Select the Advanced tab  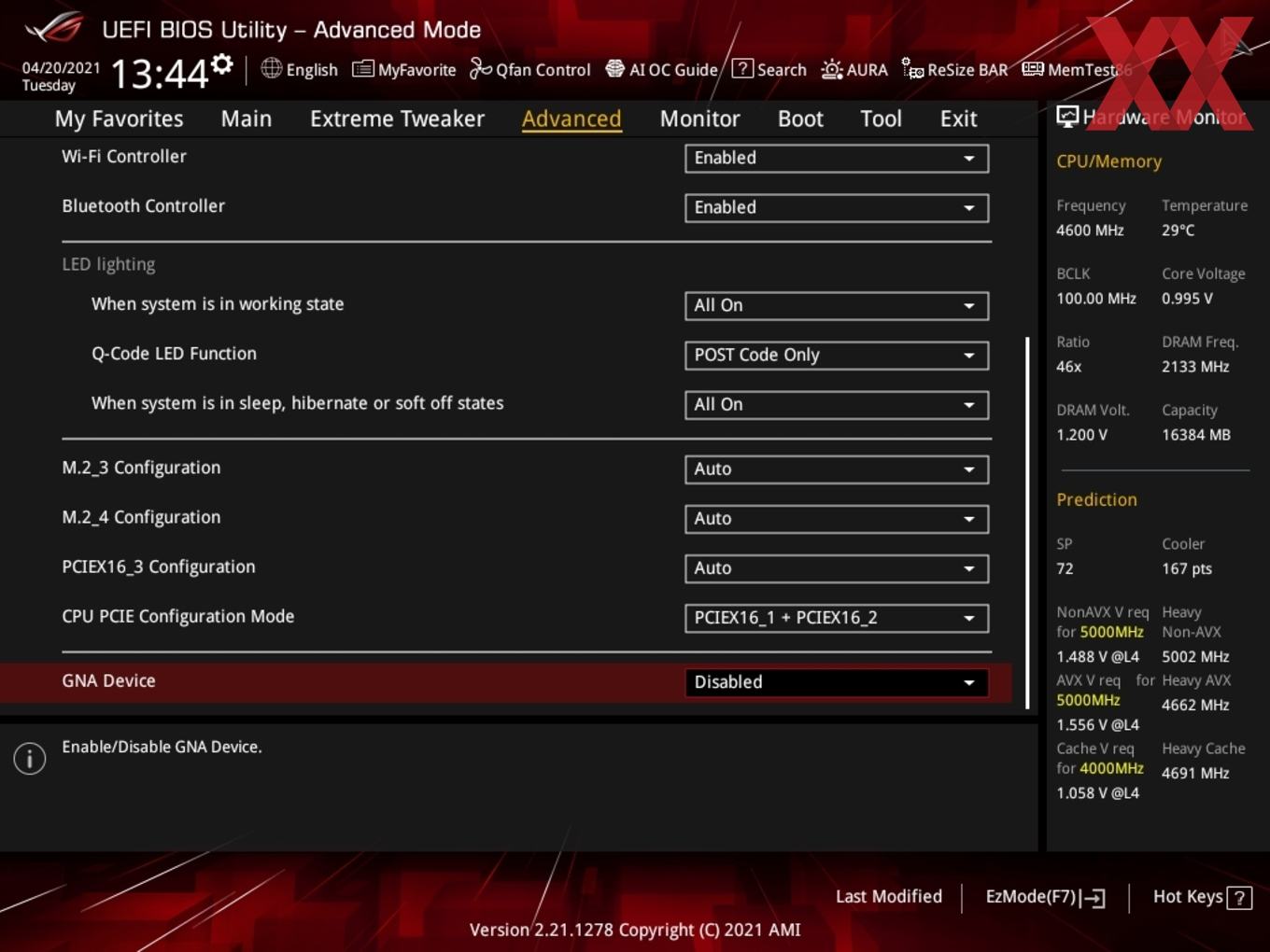pyautogui.click(x=571, y=119)
